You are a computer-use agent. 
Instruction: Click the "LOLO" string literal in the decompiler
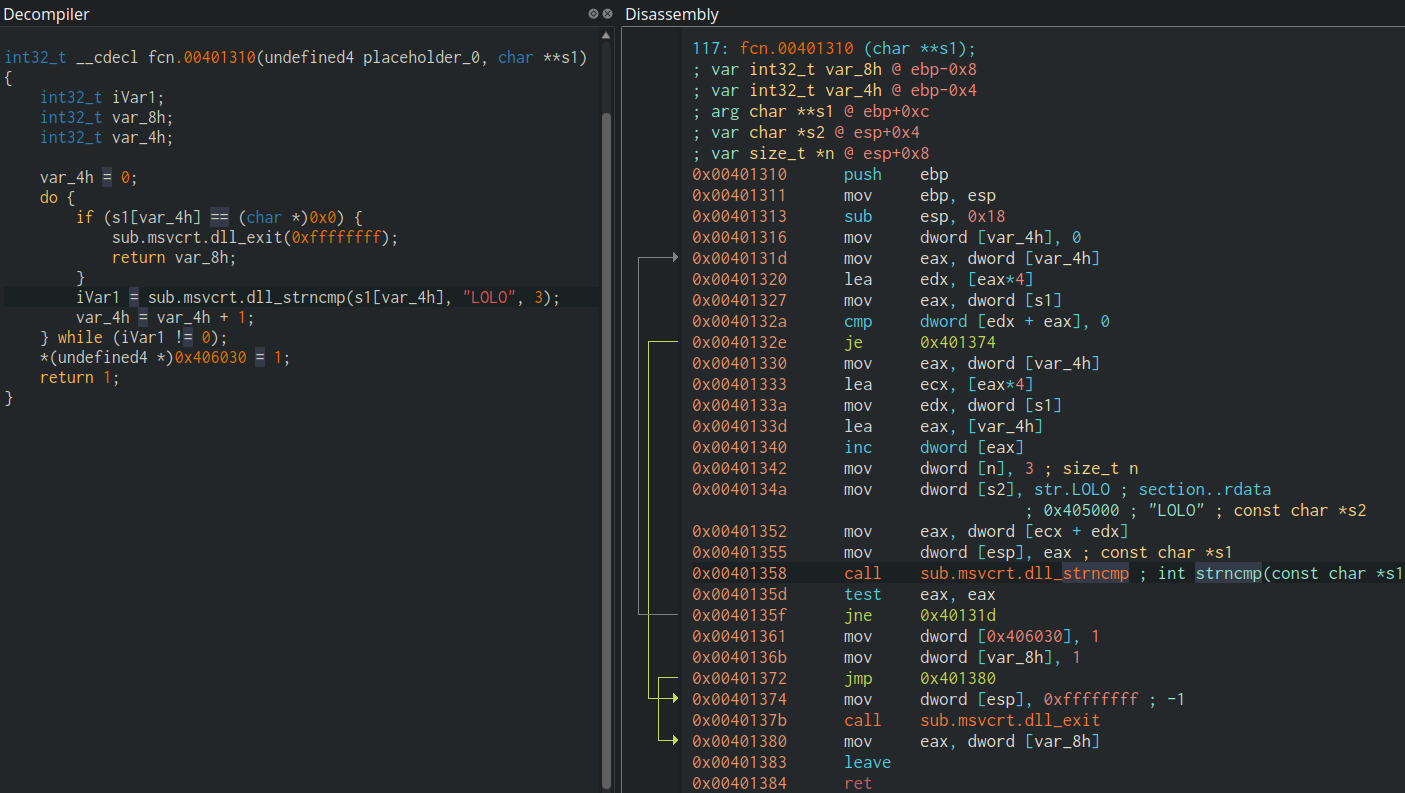[488, 297]
